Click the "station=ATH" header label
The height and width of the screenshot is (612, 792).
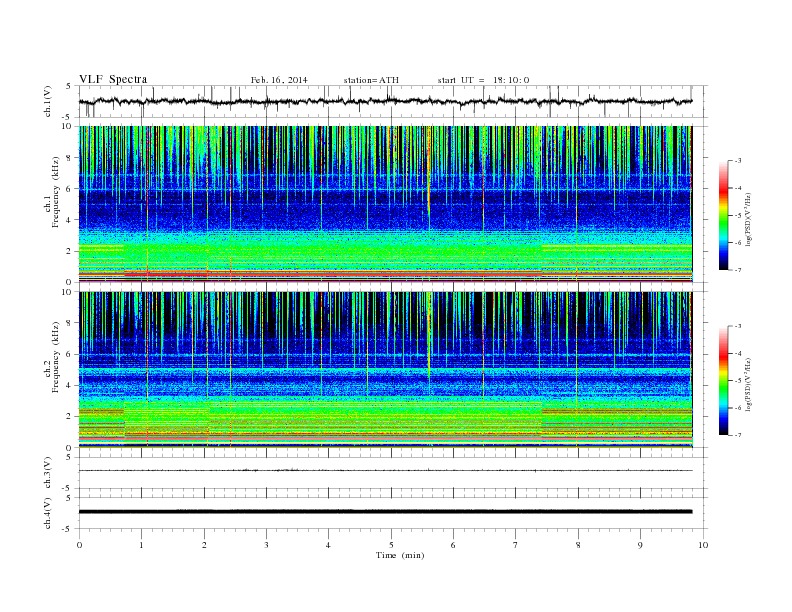point(371,80)
